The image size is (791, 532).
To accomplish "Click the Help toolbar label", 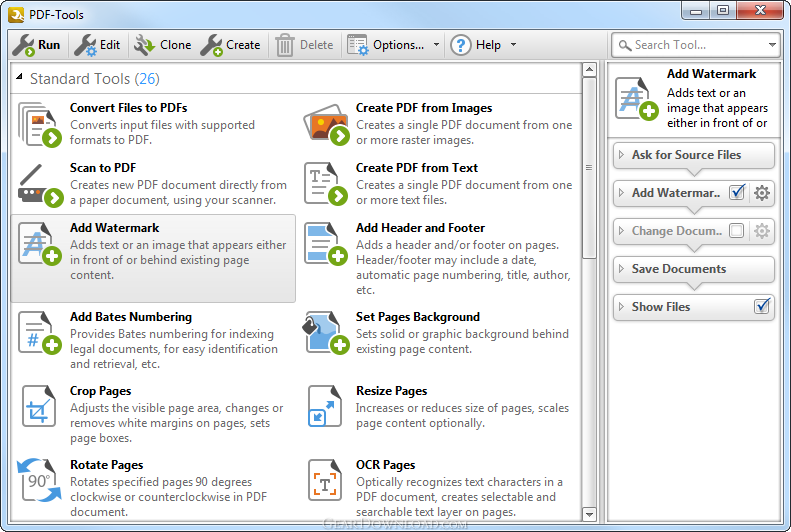I will (x=488, y=45).
